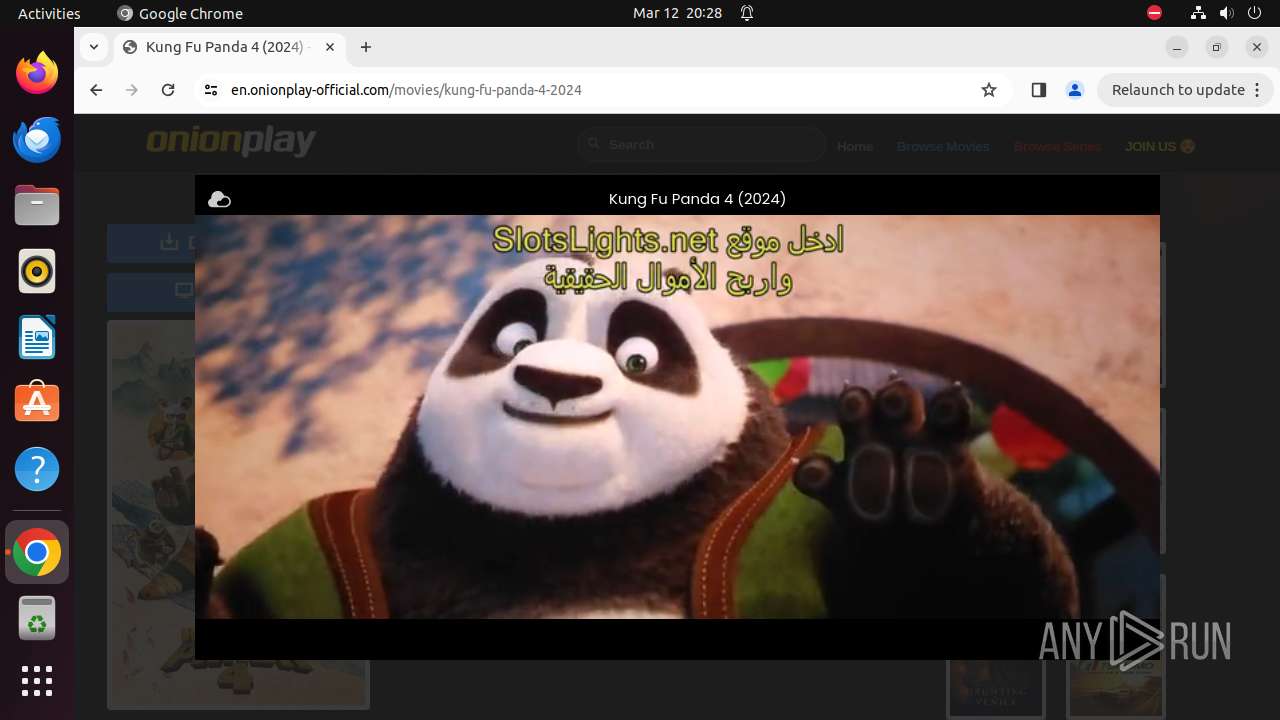
Task: Open the Files manager from the dock
Action: tap(37, 205)
